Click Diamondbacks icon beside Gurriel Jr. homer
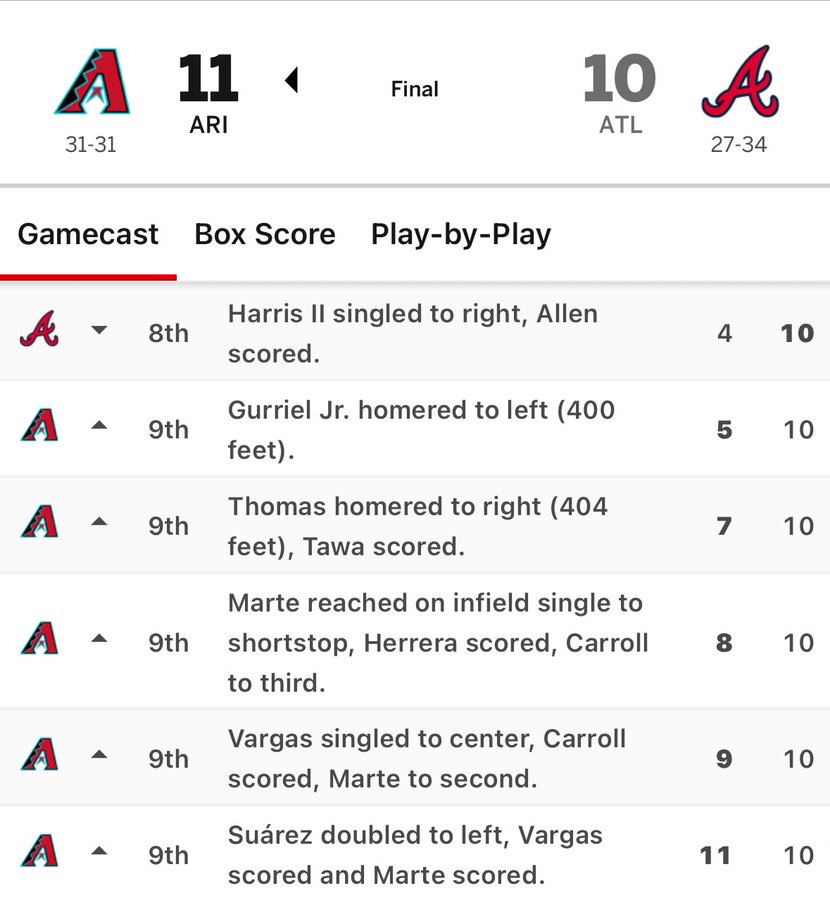The image size is (830, 900). [39, 428]
